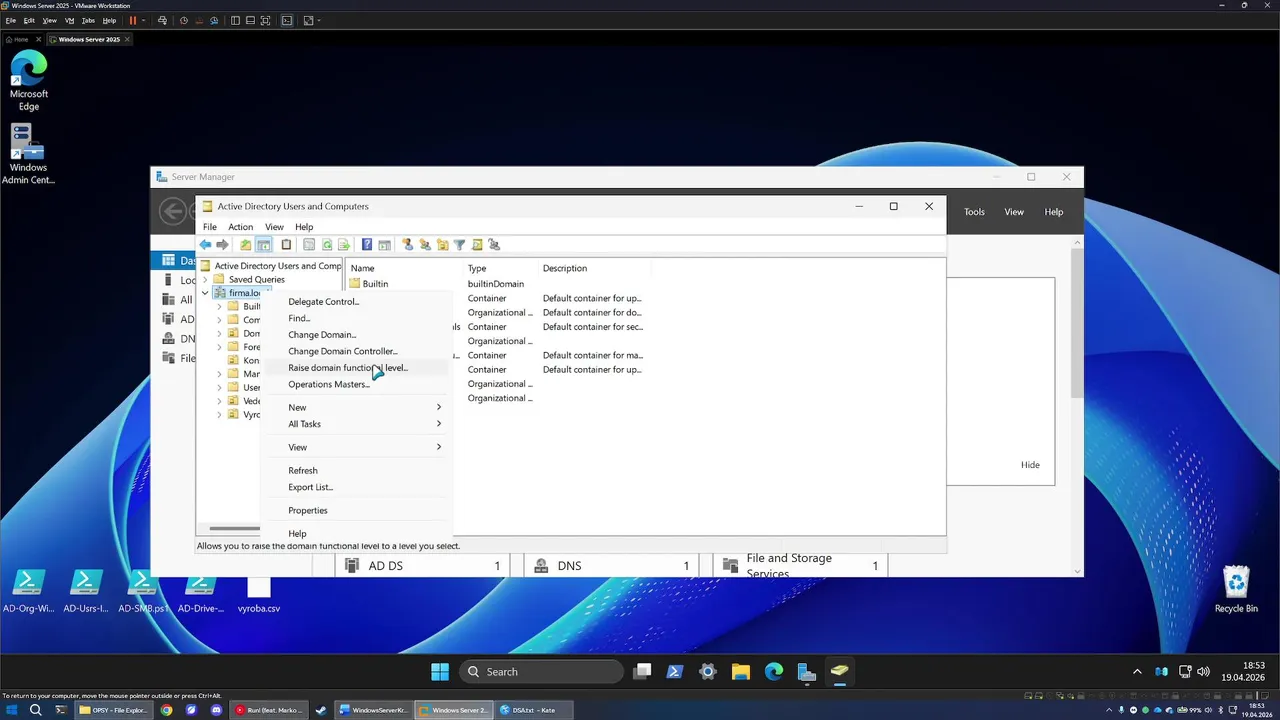Open the New submenu in context menu
This screenshot has width=1280, height=720.
click(x=357, y=407)
